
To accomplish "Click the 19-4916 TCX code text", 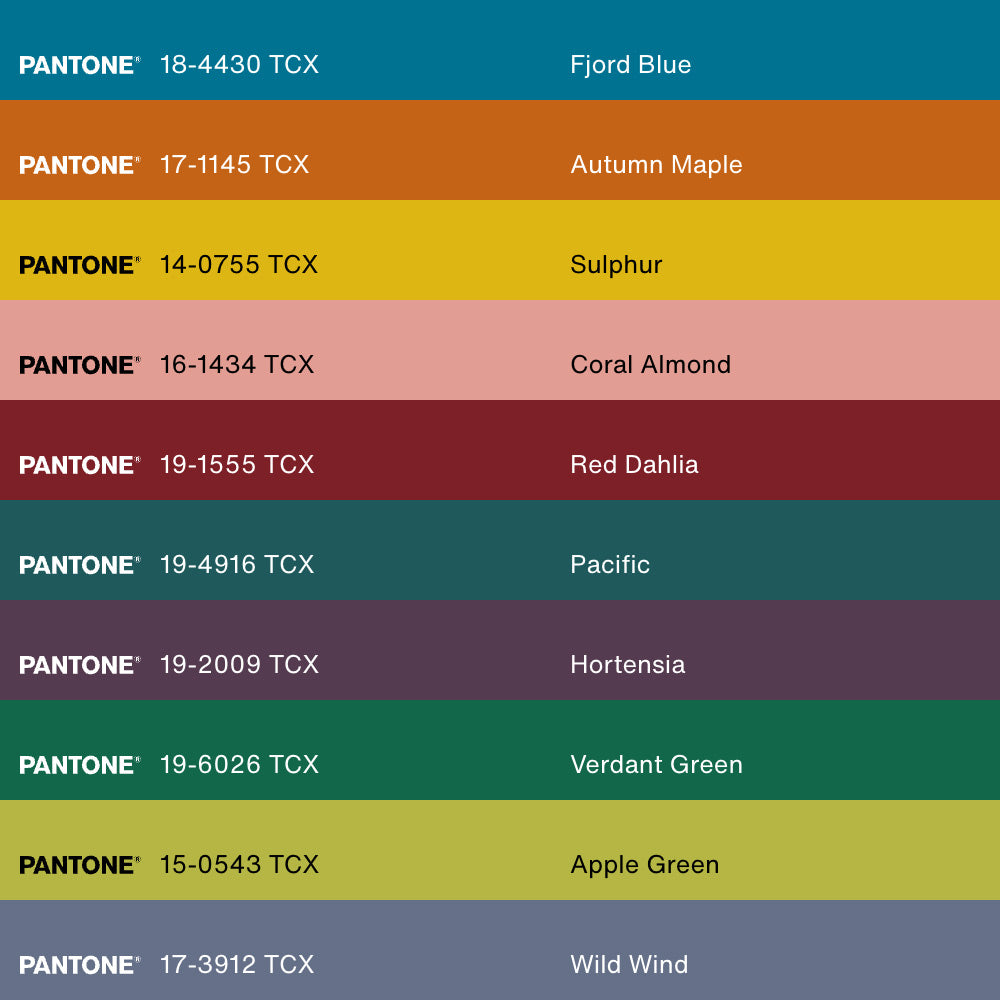I will pyautogui.click(x=237, y=565).
